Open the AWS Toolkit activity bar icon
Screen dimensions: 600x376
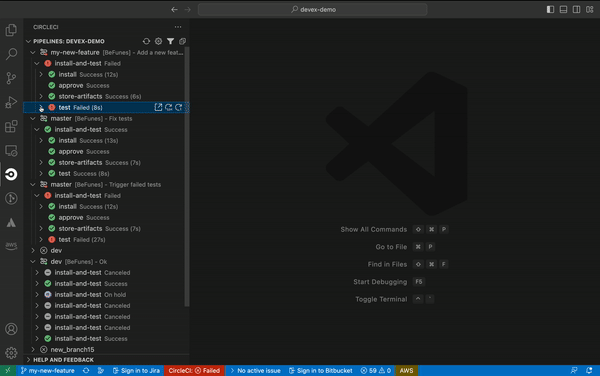11,246
